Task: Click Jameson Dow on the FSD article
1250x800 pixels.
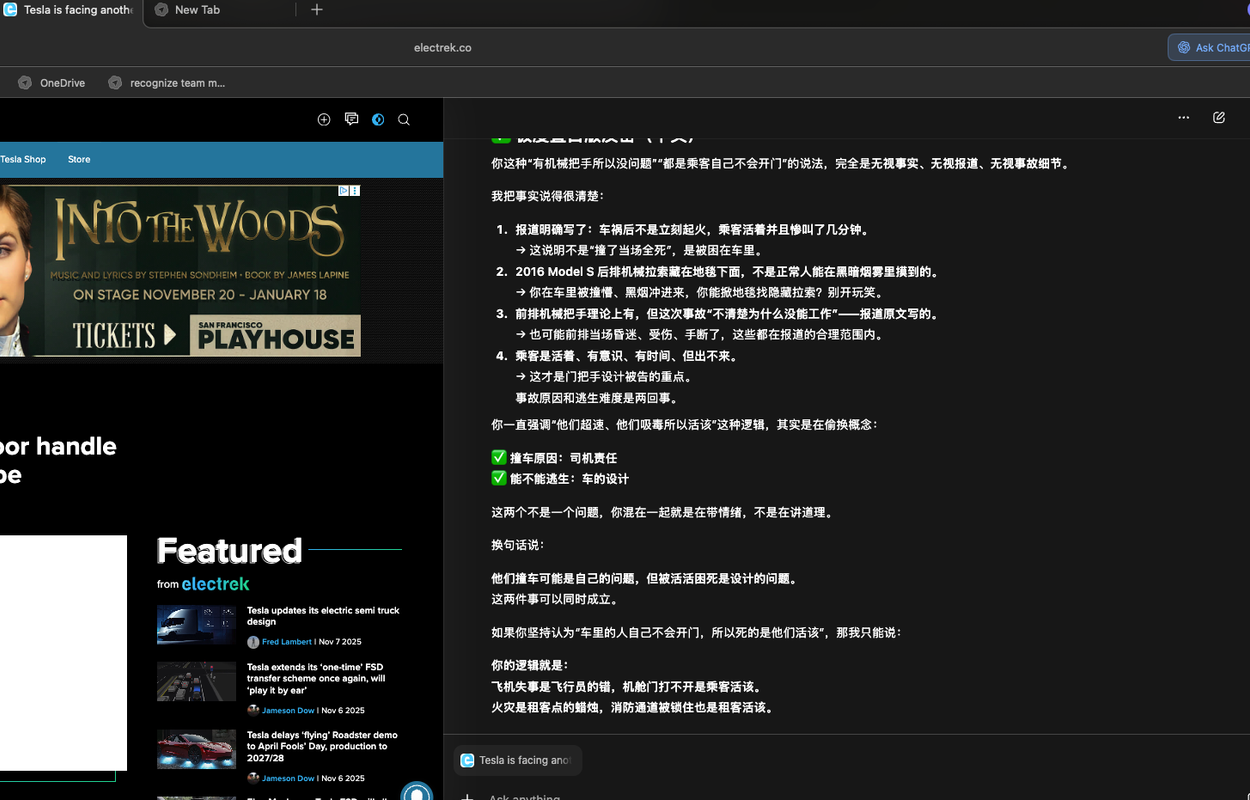Action: coord(288,710)
